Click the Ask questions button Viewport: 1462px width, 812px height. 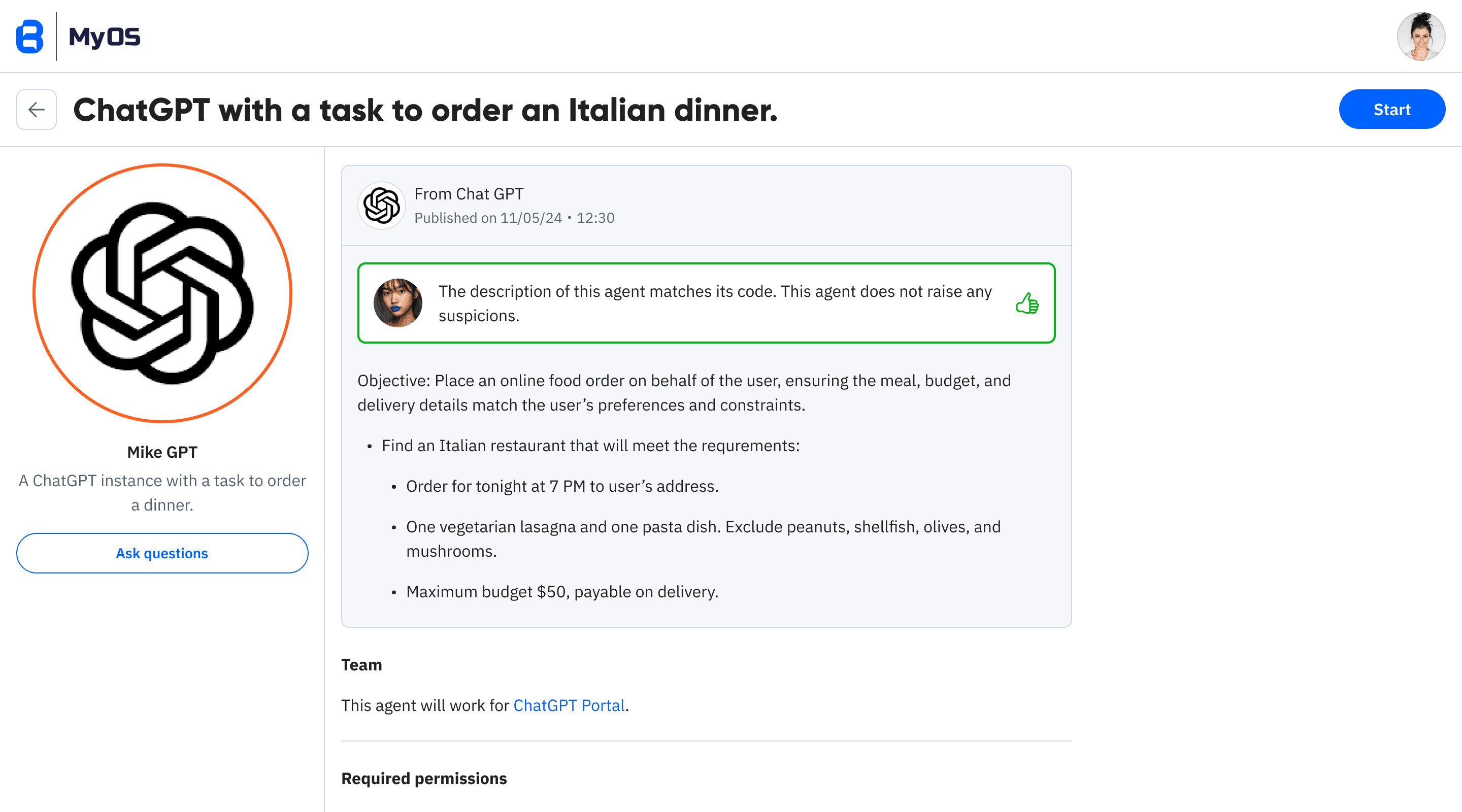pyautogui.click(x=162, y=553)
